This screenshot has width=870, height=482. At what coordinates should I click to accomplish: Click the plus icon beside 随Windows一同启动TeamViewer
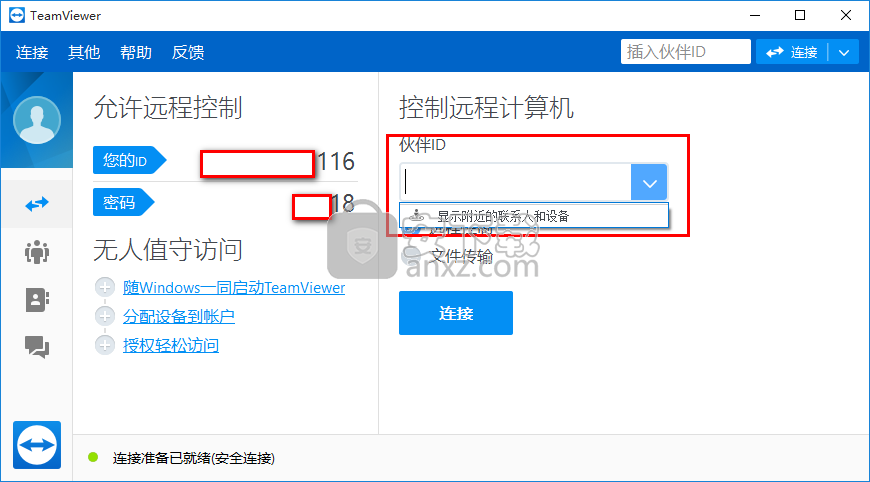pos(104,287)
